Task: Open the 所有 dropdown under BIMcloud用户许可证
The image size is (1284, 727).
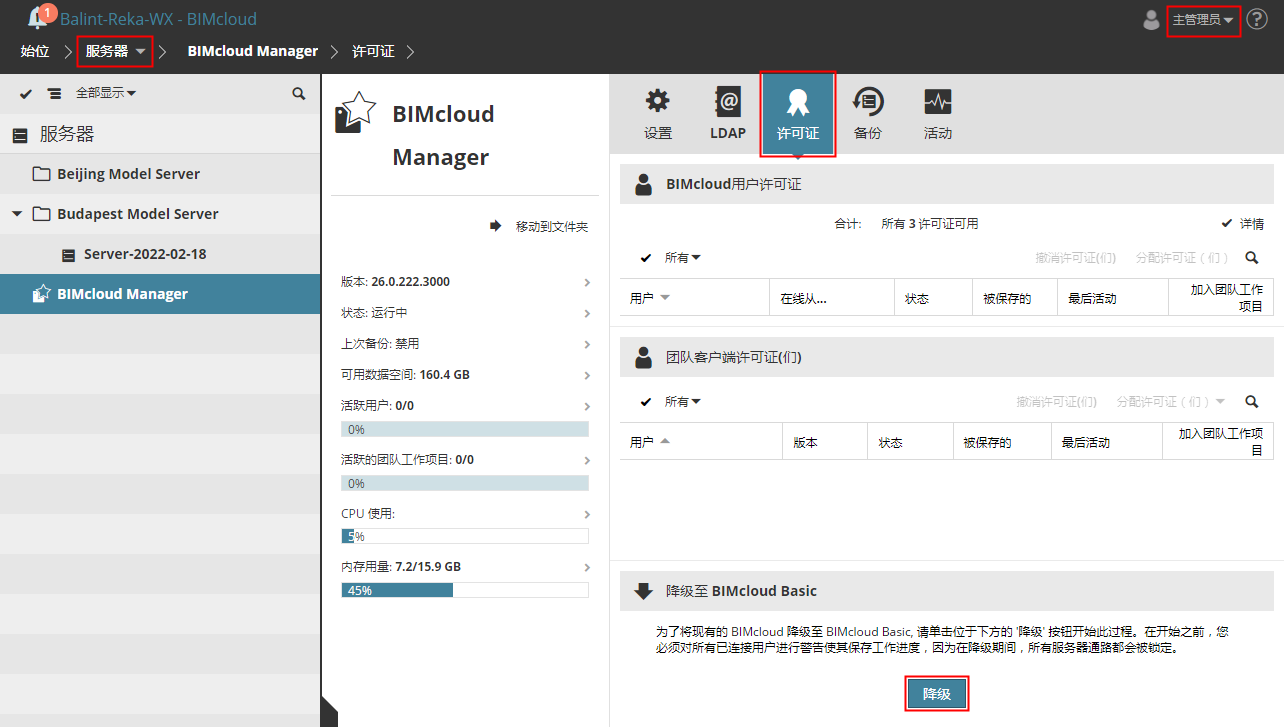Action: coord(683,258)
